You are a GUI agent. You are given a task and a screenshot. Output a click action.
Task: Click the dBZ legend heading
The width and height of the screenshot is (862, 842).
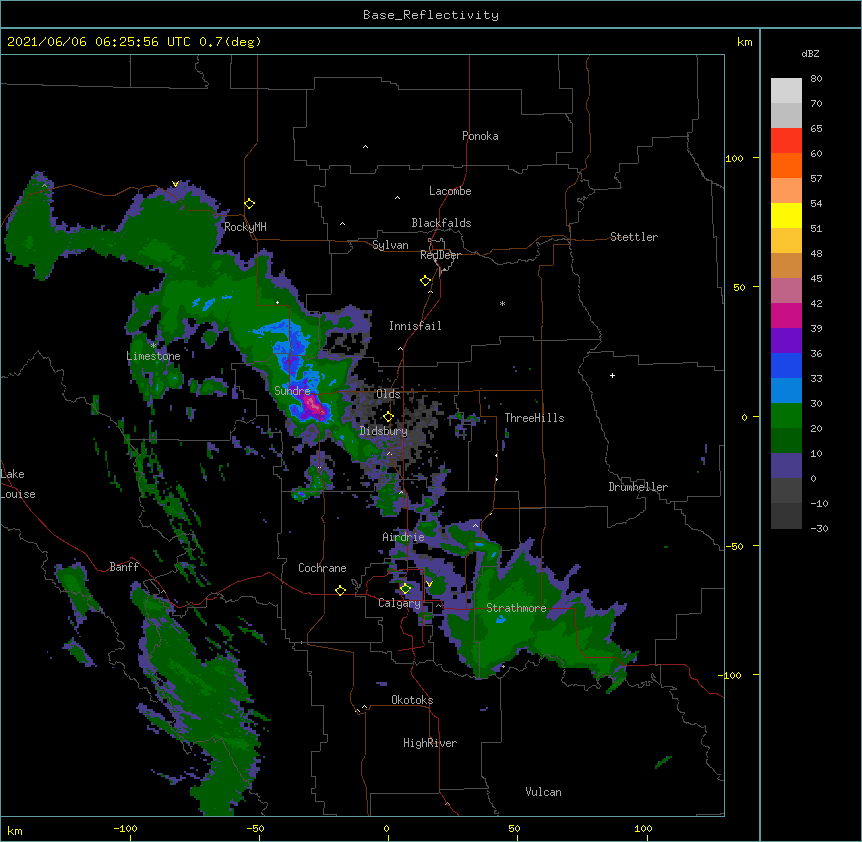(x=810, y=54)
